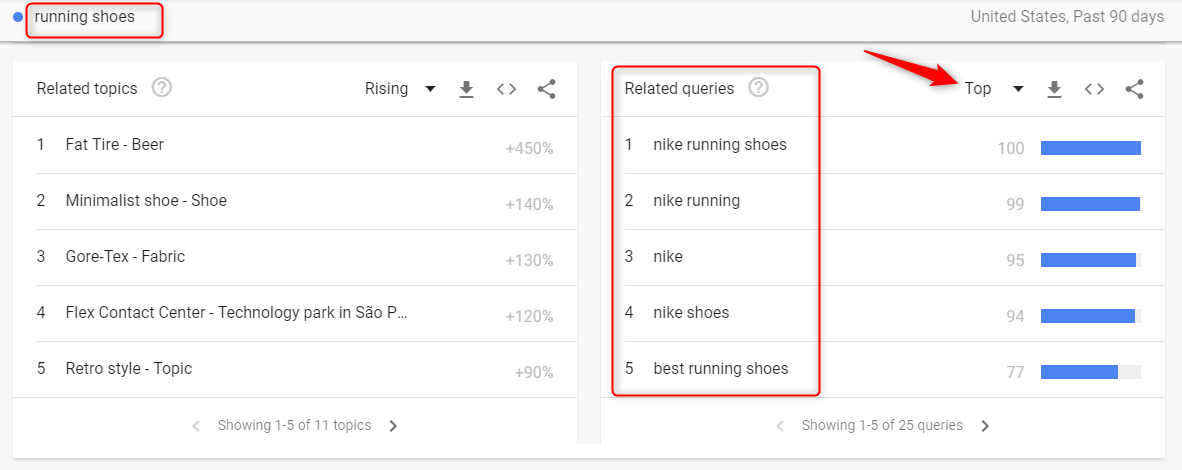Viewport: 1182px width, 470px height.
Task: Open help for Related queries
Action: [x=759, y=88]
